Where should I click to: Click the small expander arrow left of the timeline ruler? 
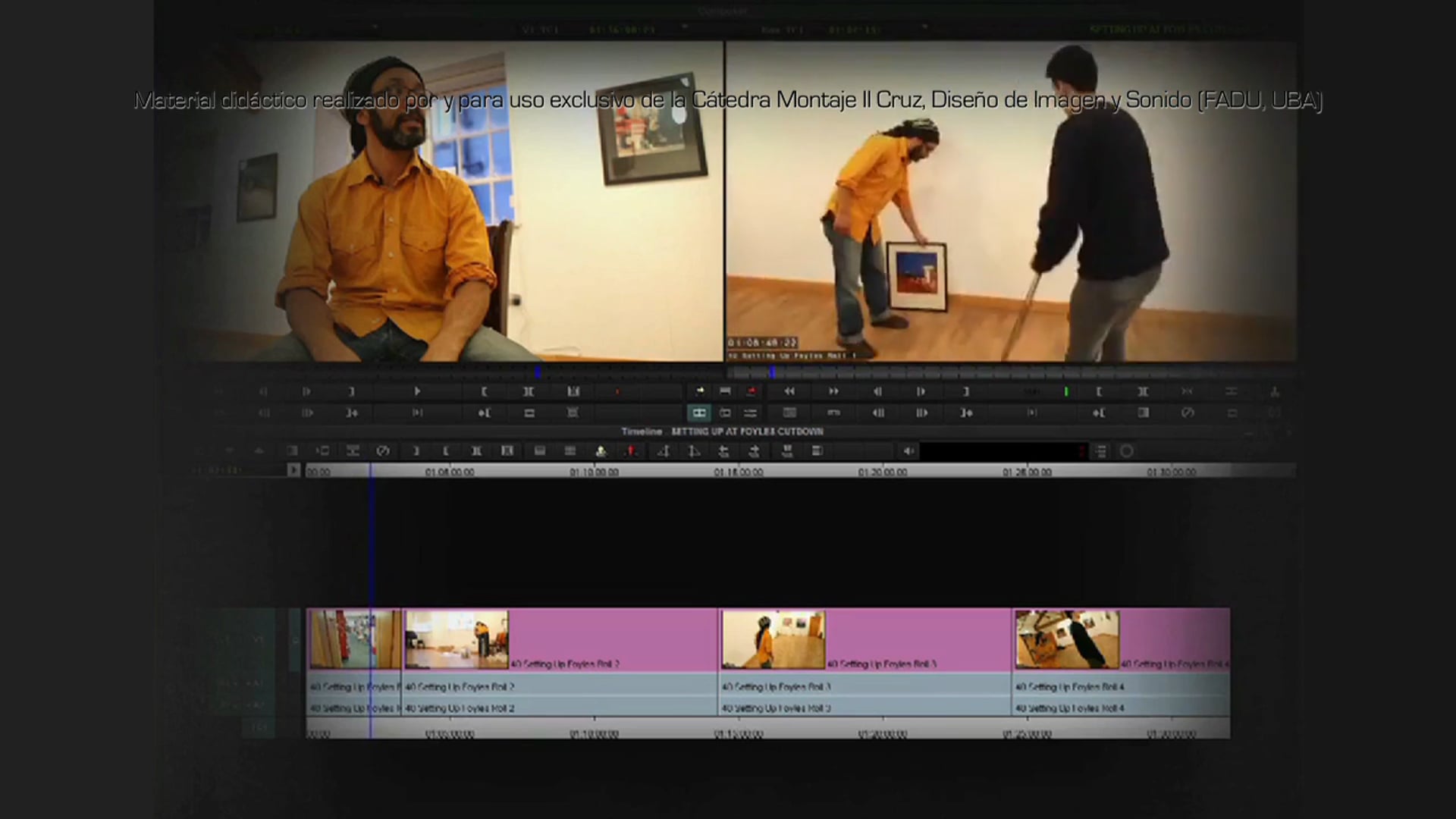tap(294, 471)
